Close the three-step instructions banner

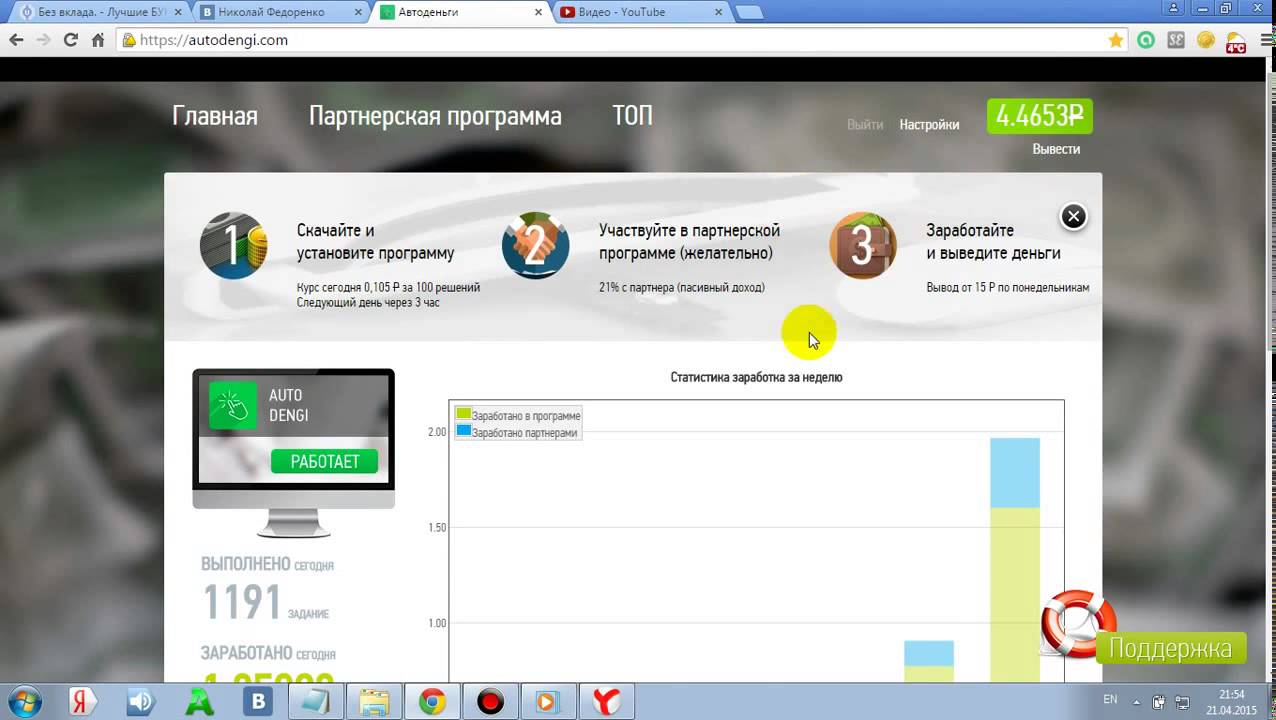[1073, 216]
